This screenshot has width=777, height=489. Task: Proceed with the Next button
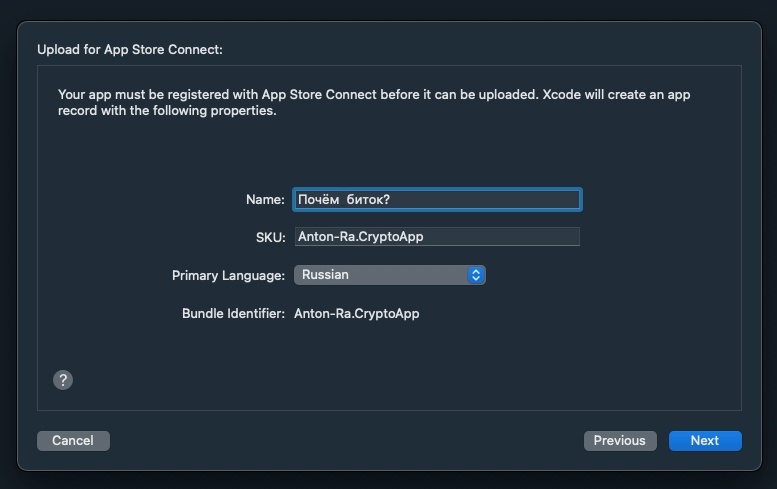tap(705, 441)
